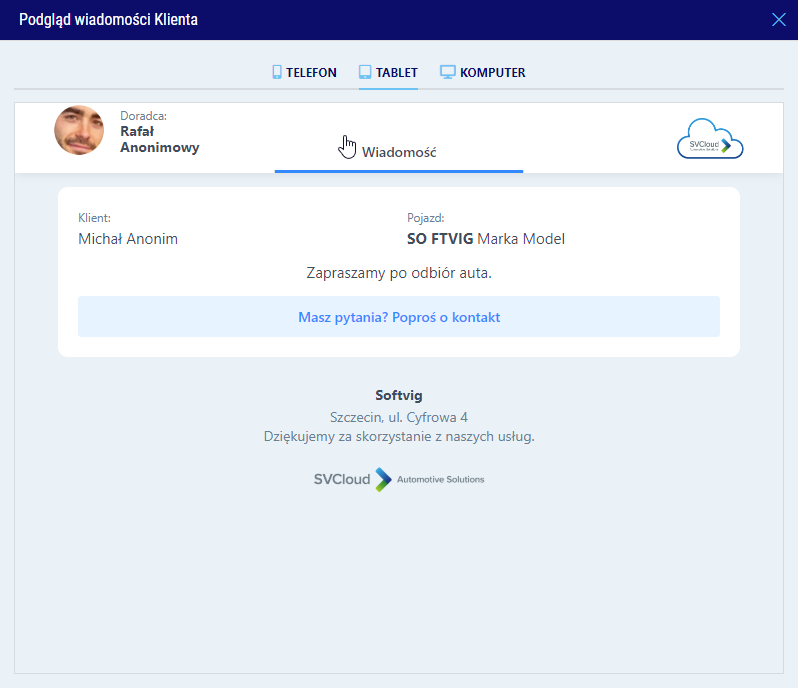Click the computer monitor icon

(x=448, y=73)
